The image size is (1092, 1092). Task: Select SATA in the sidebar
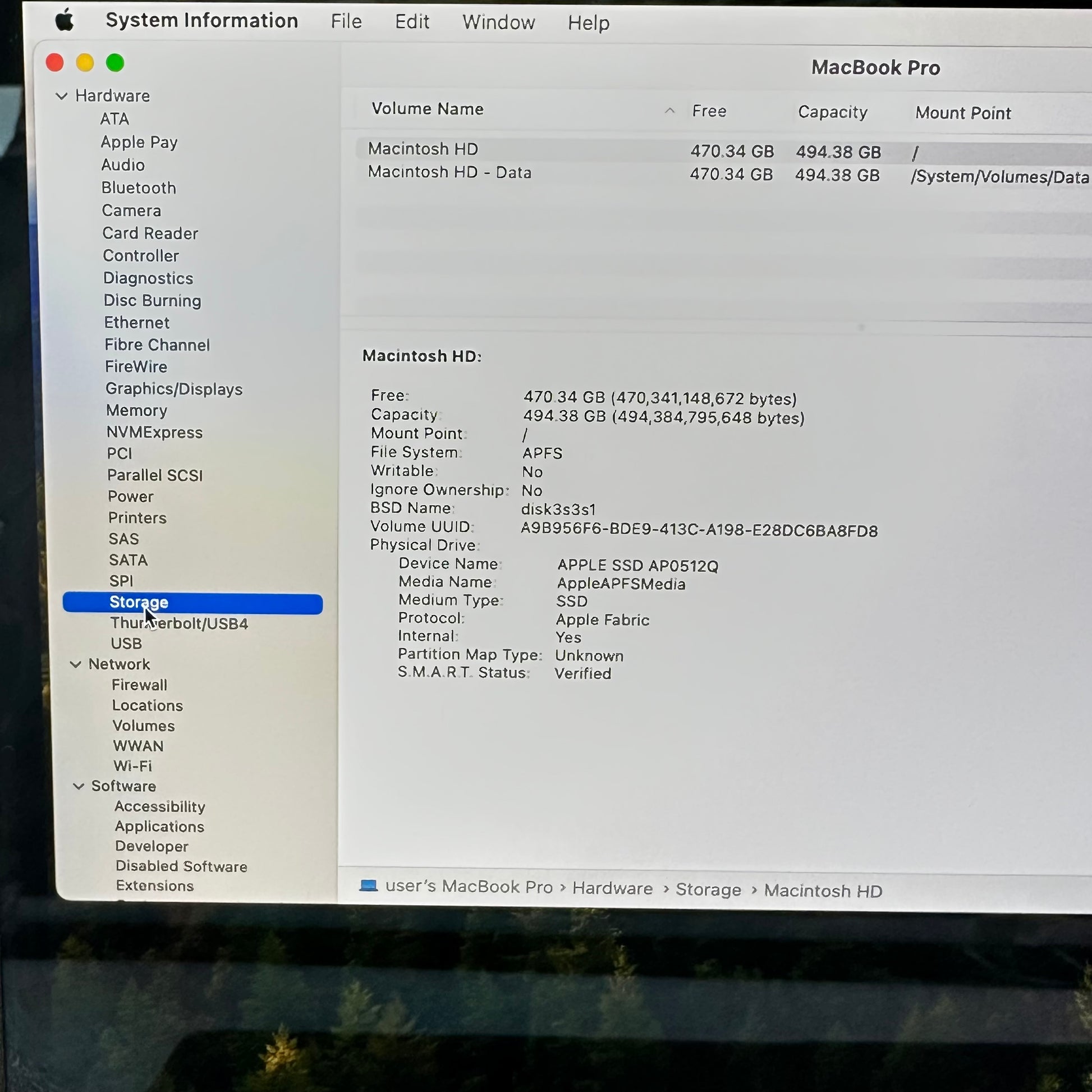pos(129,560)
